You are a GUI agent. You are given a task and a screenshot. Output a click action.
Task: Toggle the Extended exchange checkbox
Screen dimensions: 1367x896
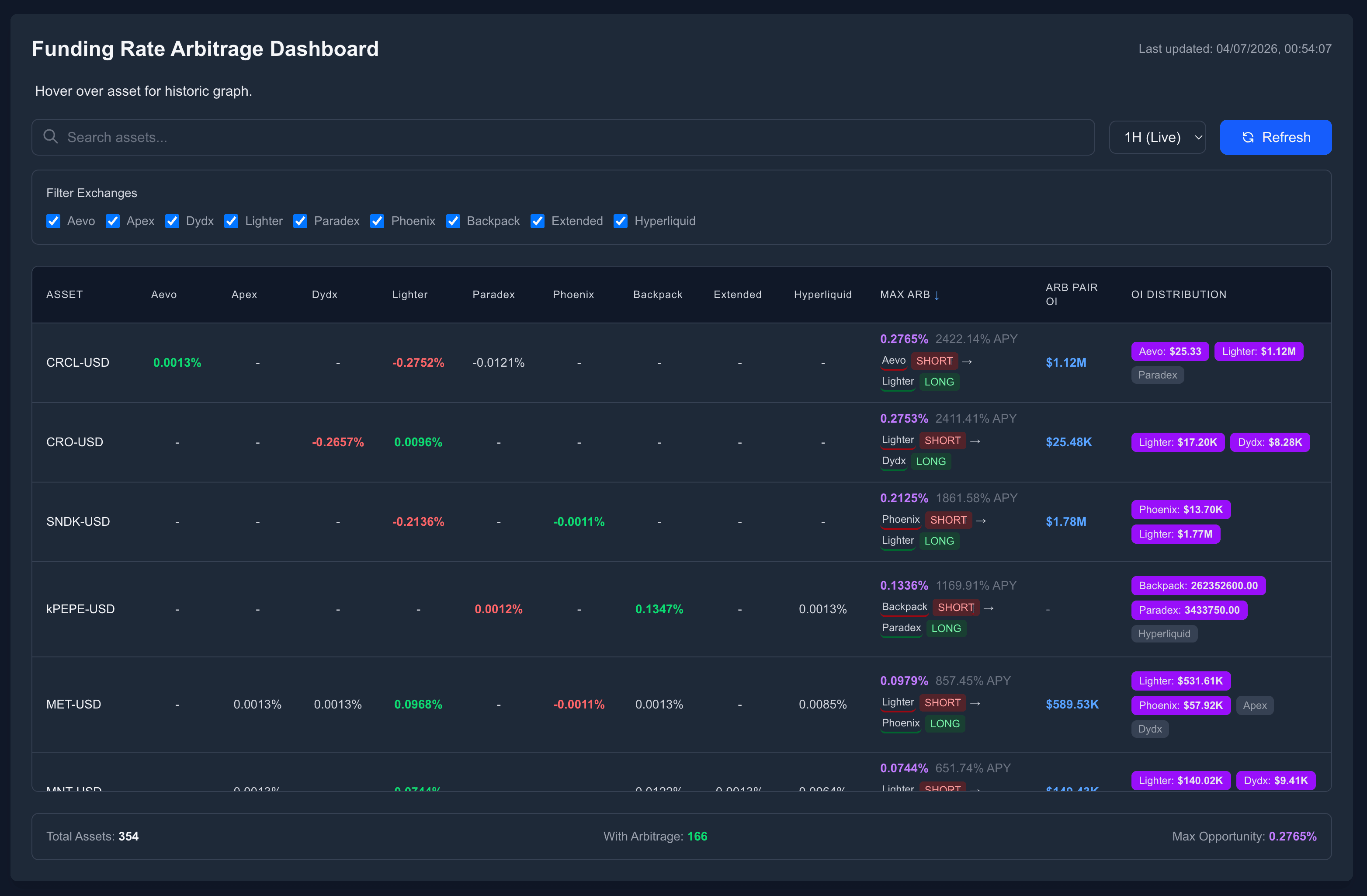coord(537,221)
